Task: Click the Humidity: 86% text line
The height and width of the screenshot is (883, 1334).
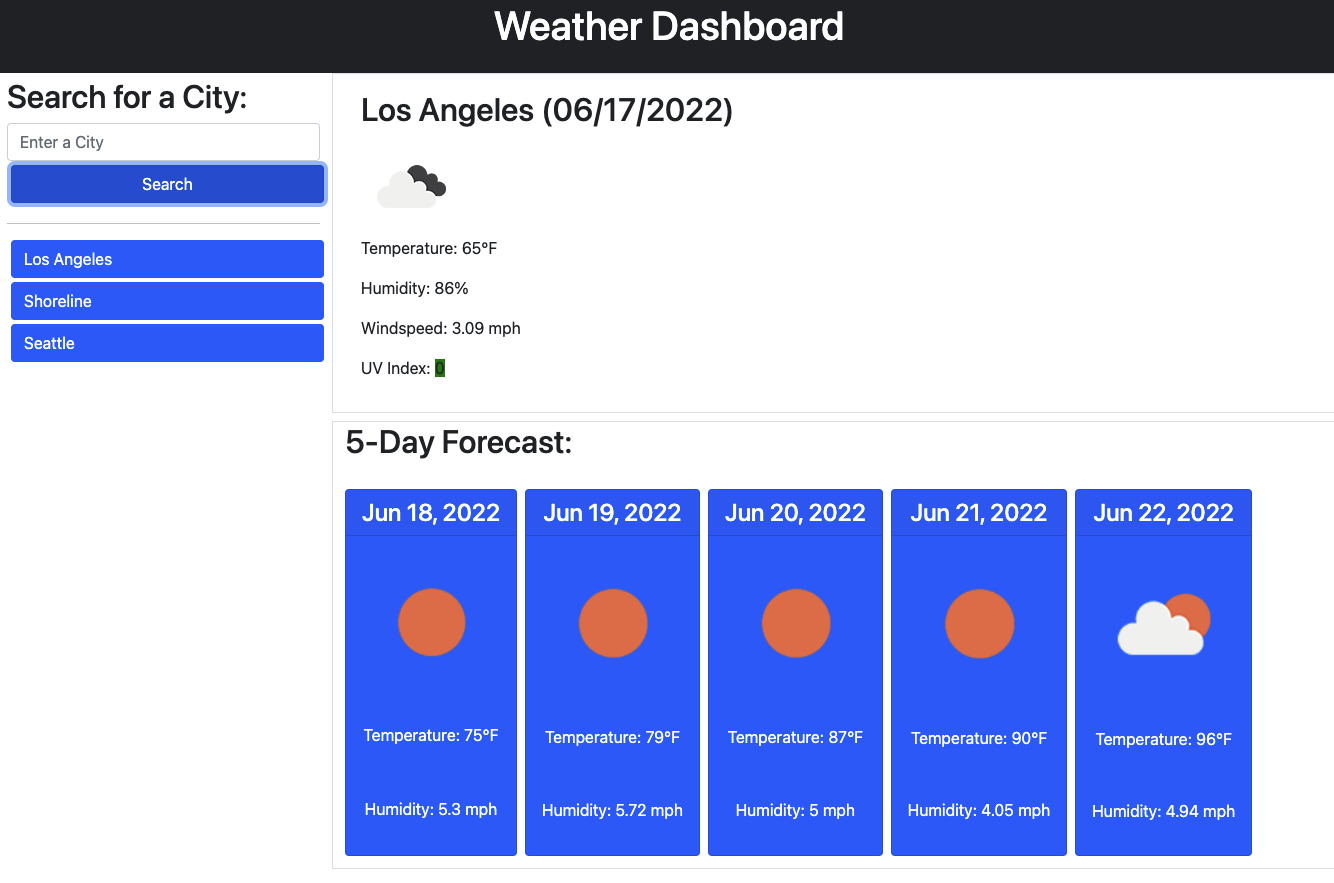Action: click(414, 288)
